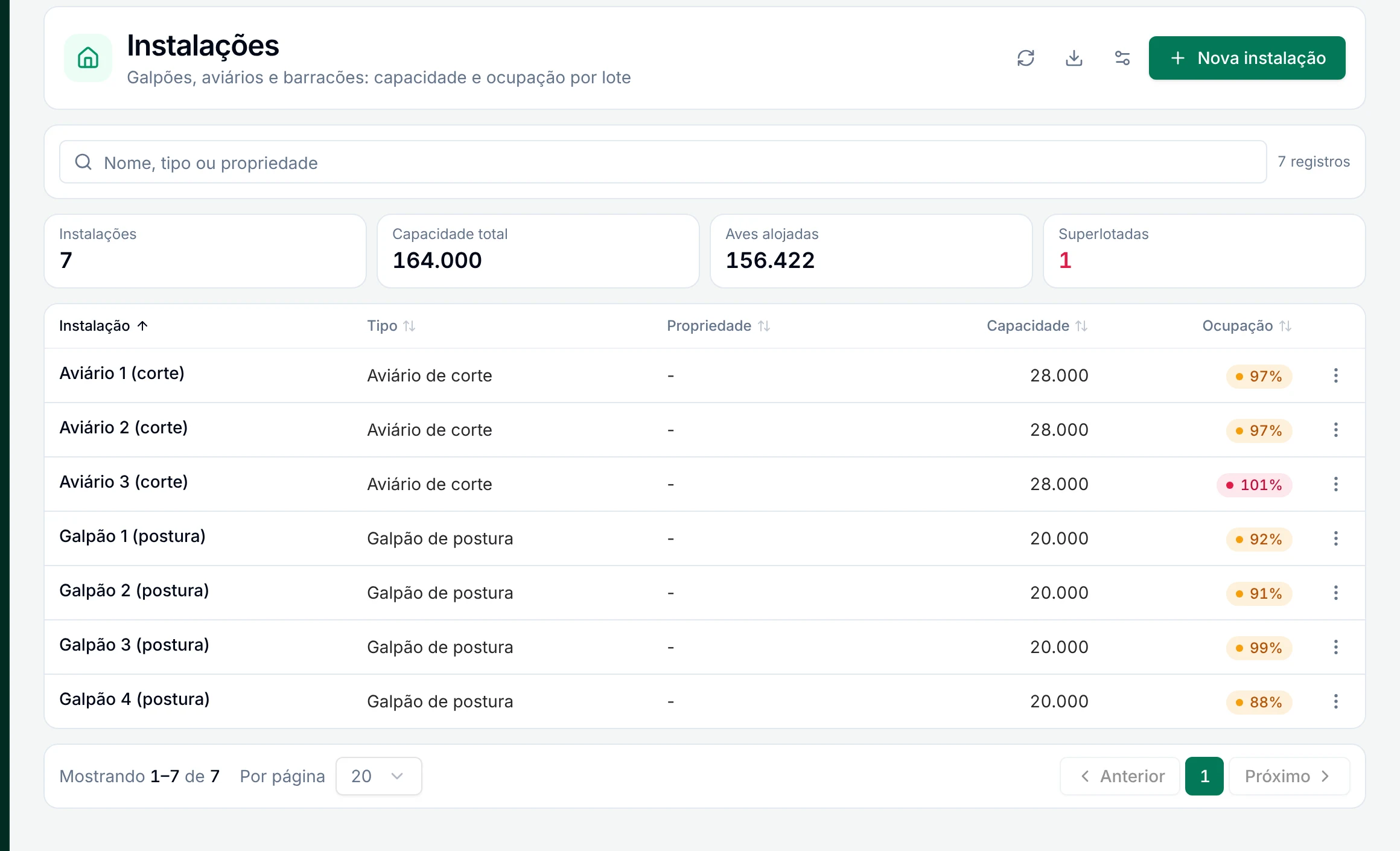Open the actions menu for Galpão 3 (postura)
This screenshot has height=851, width=1400.
tap(1336, 647)
